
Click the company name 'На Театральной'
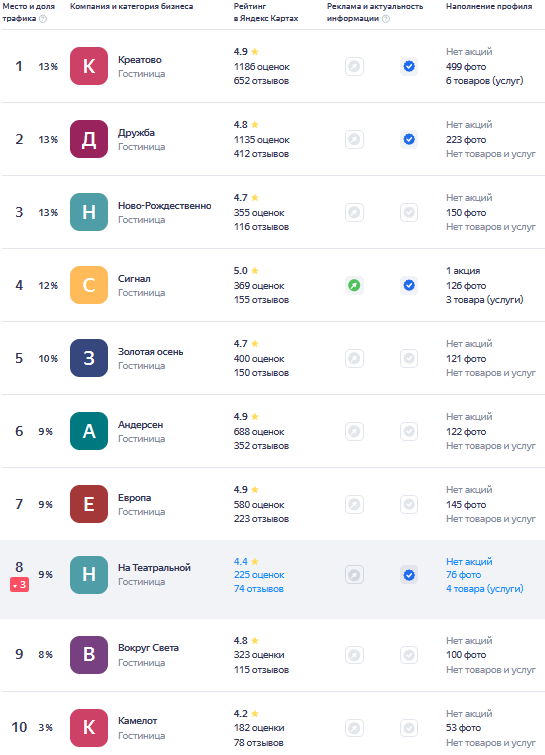click(154, 568)
